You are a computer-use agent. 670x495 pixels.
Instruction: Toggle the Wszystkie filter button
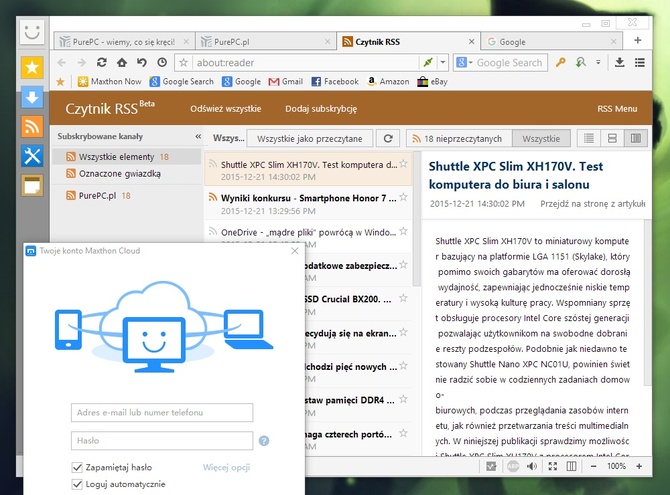[541, 138]
